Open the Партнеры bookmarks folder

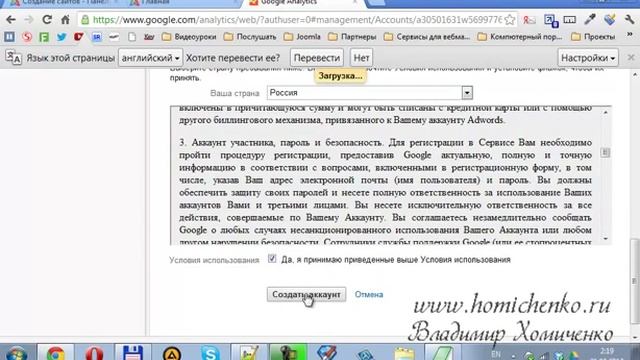tap(352, 37)
